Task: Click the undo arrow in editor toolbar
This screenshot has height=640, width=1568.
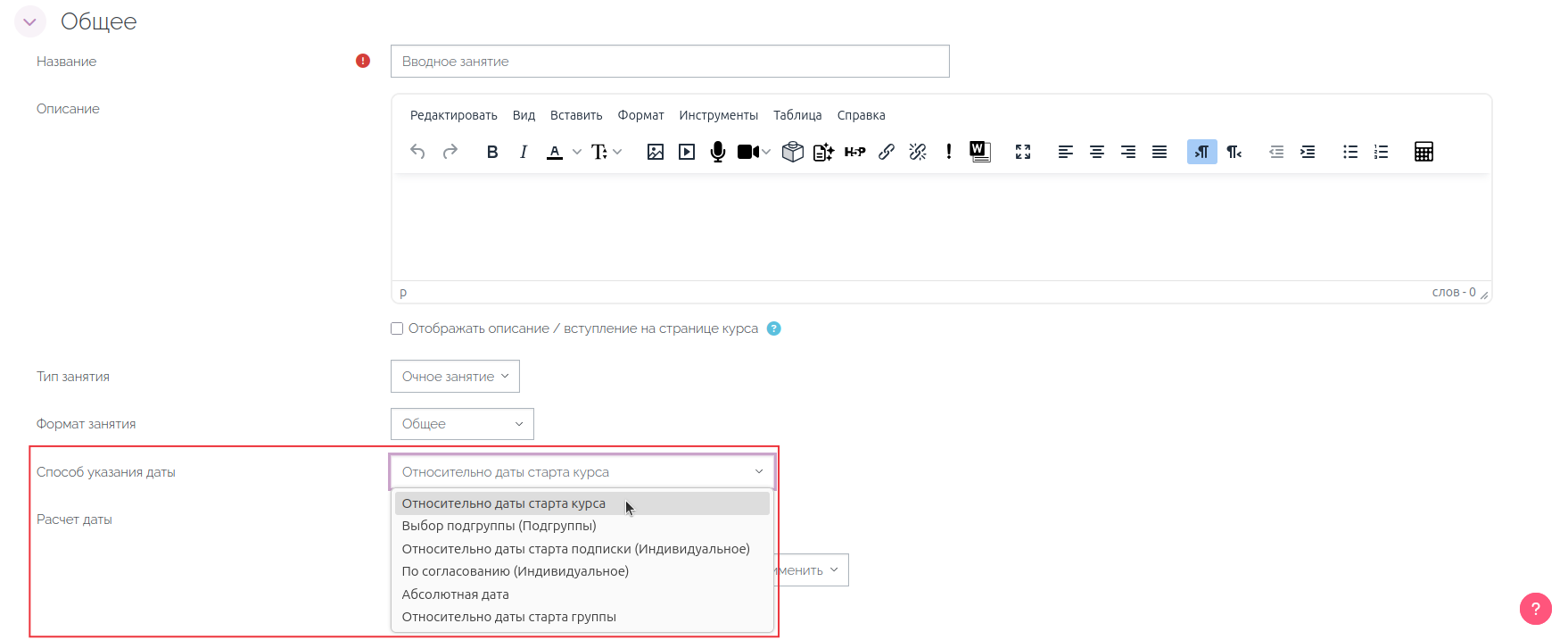Action: tap(417, 152)
